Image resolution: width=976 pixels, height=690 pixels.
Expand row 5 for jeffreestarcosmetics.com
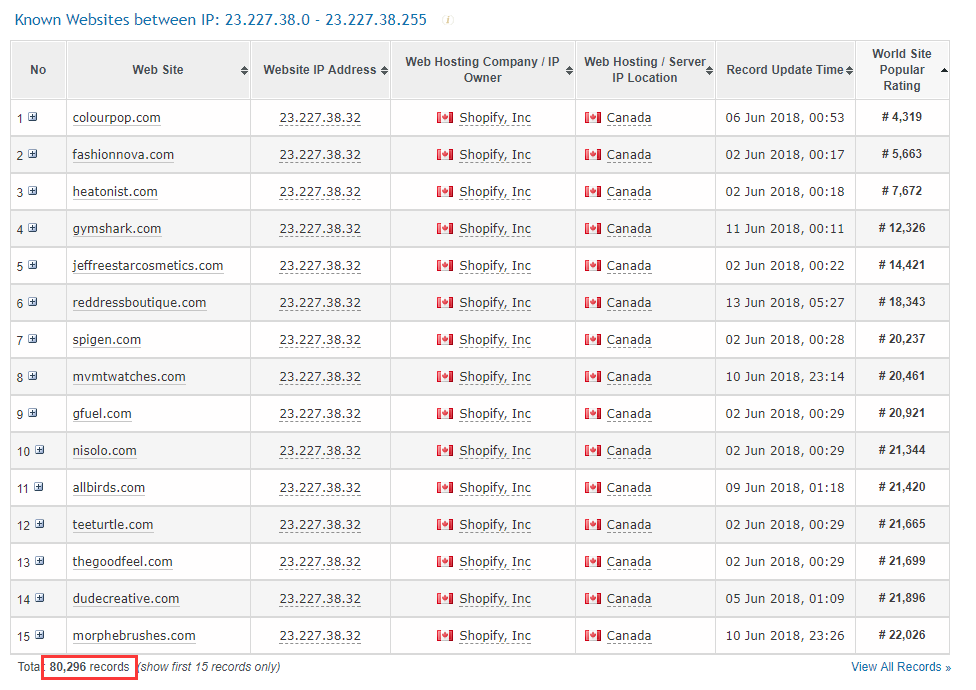tap(32, 264)
